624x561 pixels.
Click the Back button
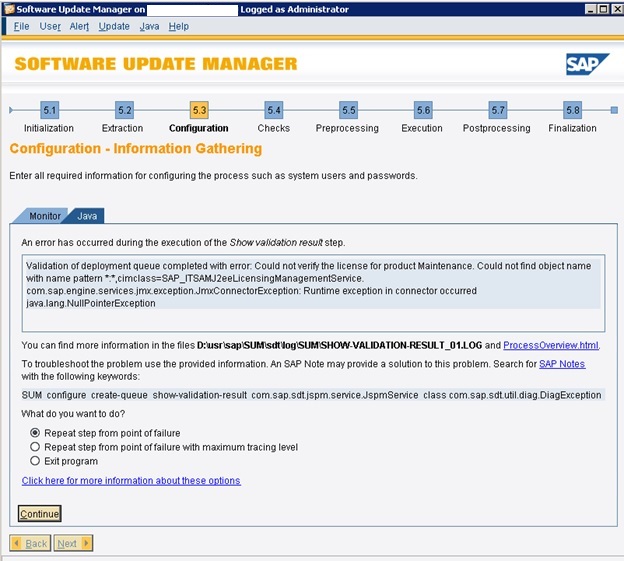pyautogui.click(x=30, y=543)
